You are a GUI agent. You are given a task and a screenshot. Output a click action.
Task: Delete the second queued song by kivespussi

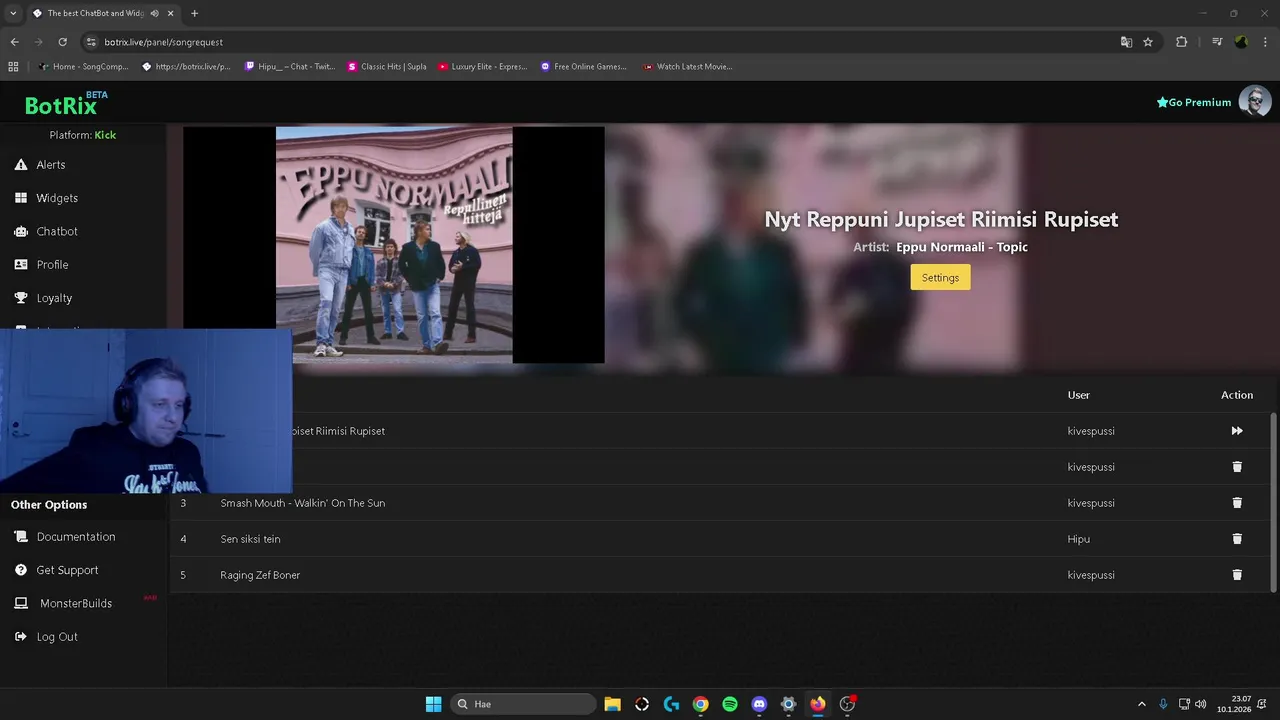tap(1237, 467)
